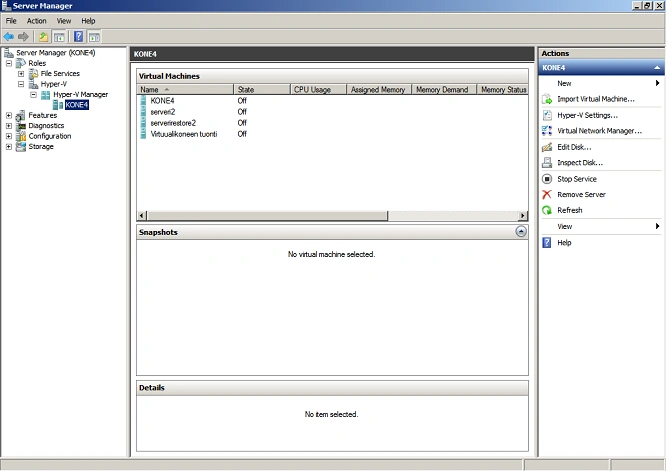Viewport: 666px width, 471px height.
Task: Expand the Configuration tree node
Action: tap(9, 136)
